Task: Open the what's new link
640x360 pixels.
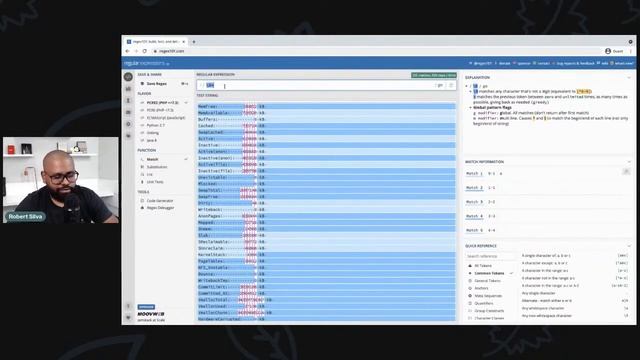Action: point(622,63)
